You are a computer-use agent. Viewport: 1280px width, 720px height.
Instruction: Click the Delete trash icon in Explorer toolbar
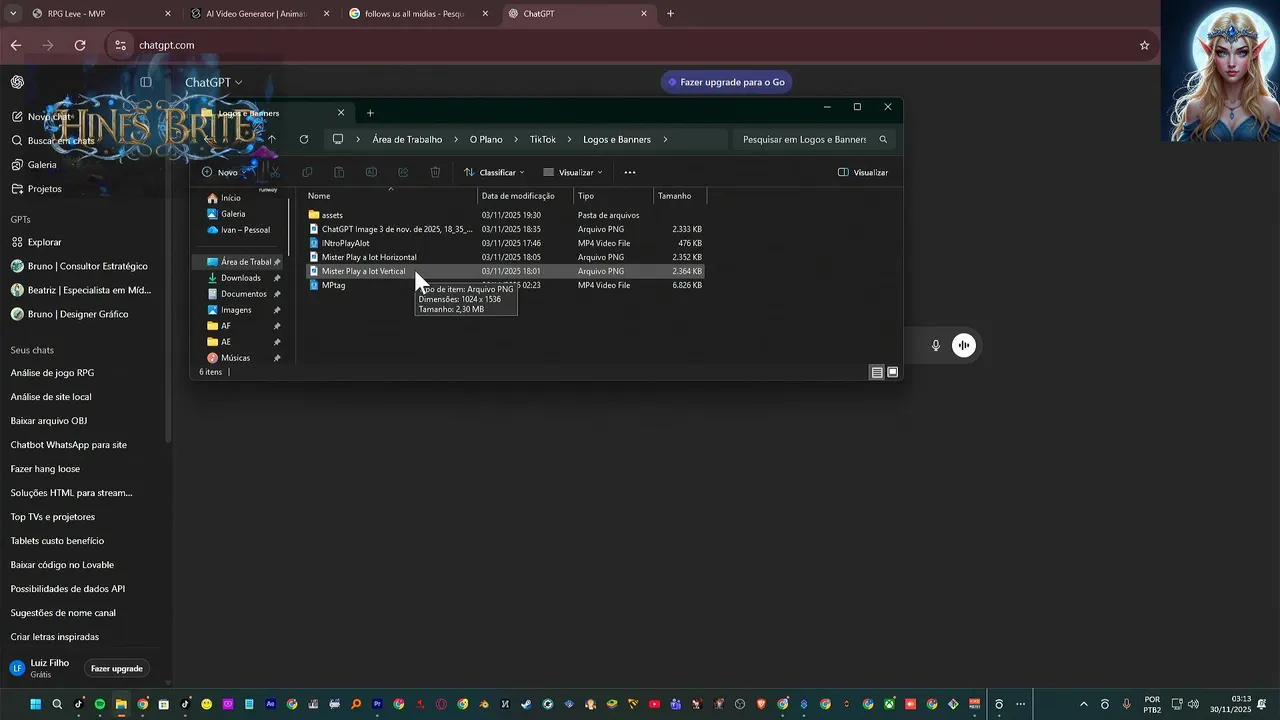pyautogui.click(x=435, y=172)
